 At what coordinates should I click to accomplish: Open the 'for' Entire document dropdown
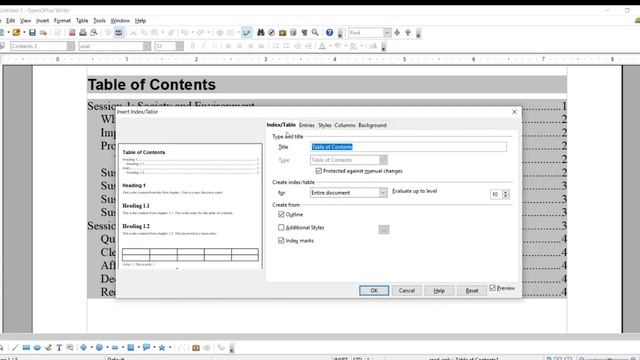(x=383, y=192)
